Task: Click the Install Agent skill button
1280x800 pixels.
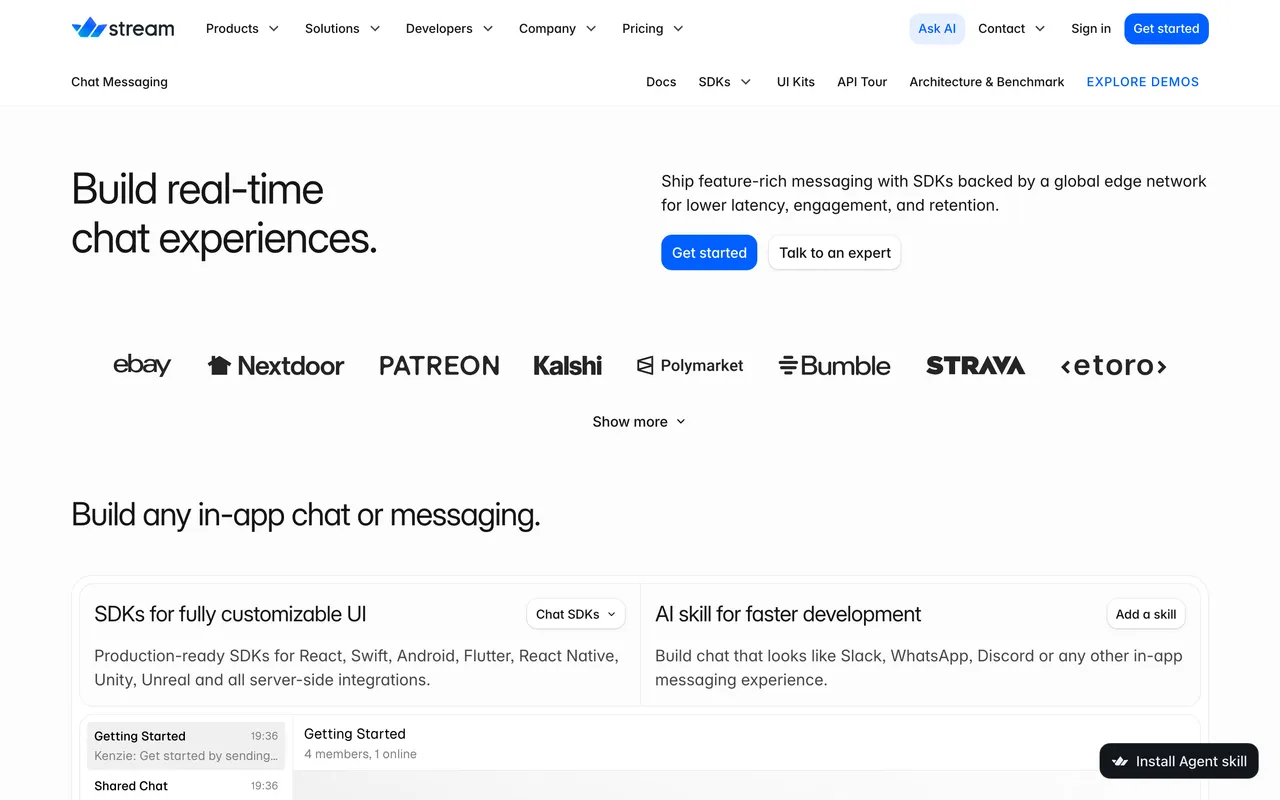Action: tap(1179, 761)
